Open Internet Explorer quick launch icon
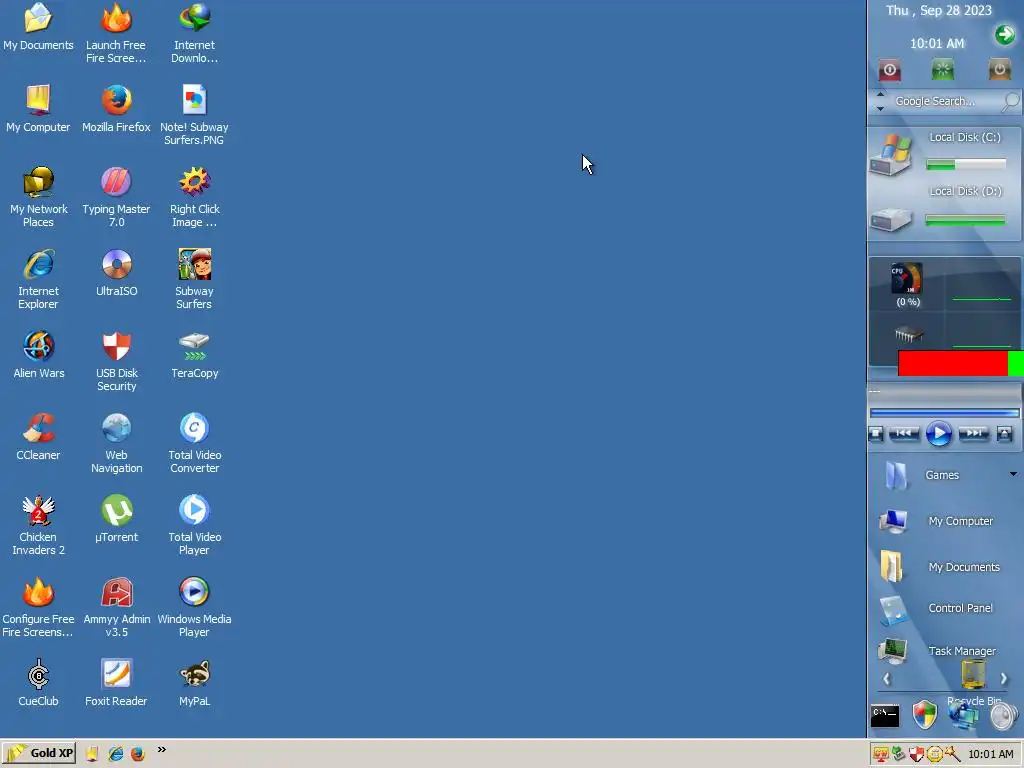 (x=116, y=754)
